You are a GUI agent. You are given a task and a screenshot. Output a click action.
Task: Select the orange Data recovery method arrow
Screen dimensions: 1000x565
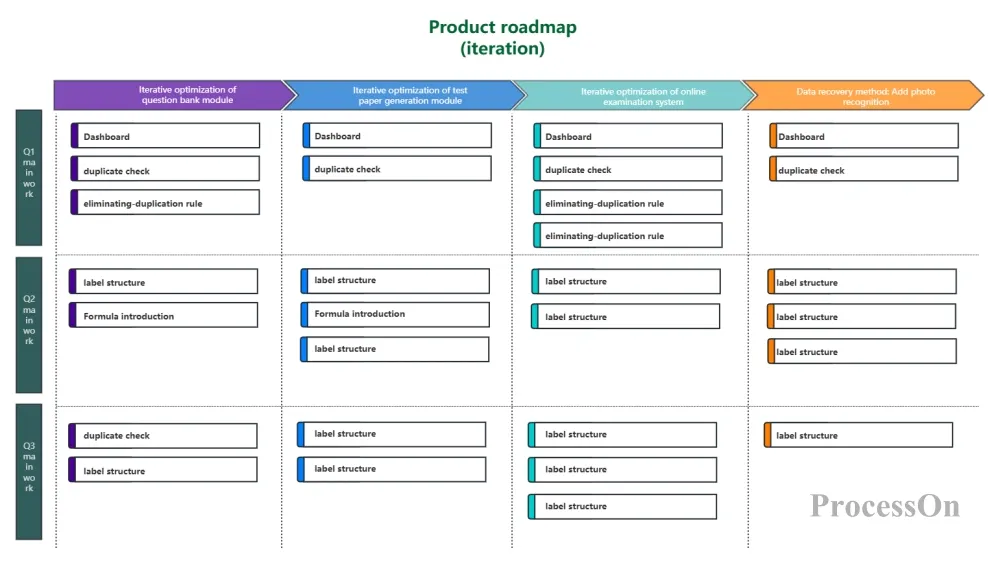(x=862, y=96)
